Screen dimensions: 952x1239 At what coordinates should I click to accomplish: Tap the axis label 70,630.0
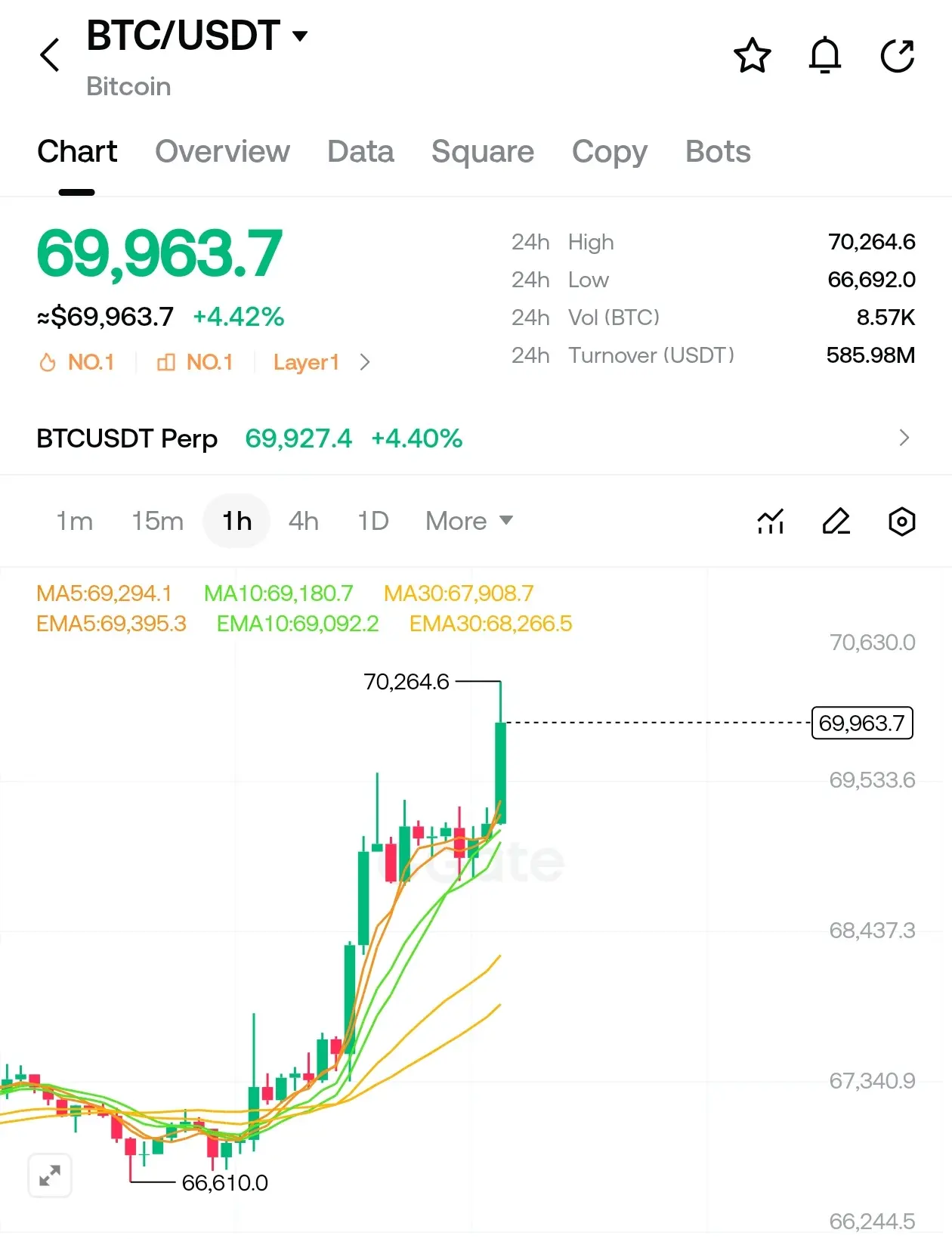(x=872, y=643)
